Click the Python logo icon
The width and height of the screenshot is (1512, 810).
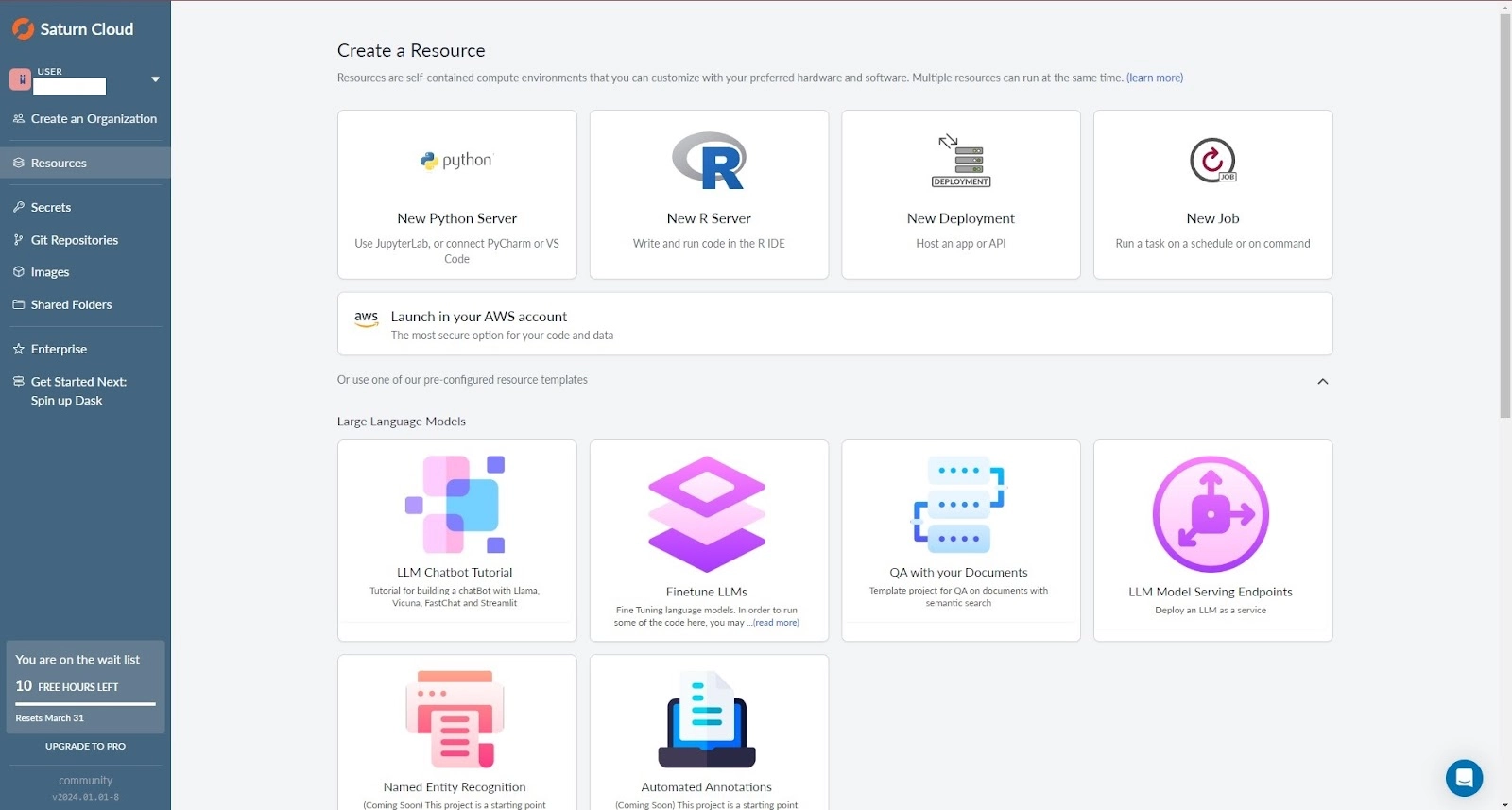coord(456,161)
